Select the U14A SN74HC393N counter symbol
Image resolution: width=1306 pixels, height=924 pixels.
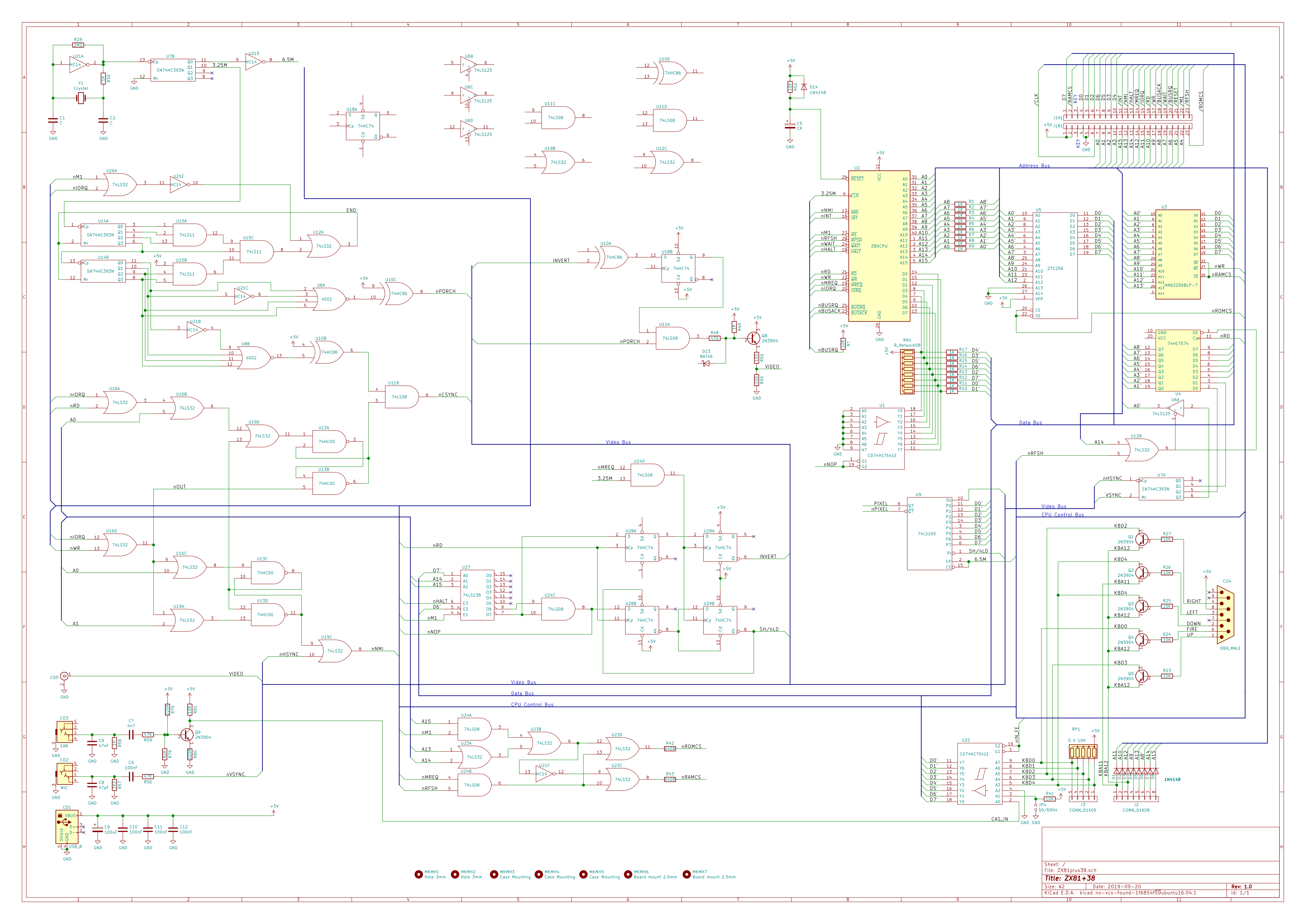coord(103,235)
